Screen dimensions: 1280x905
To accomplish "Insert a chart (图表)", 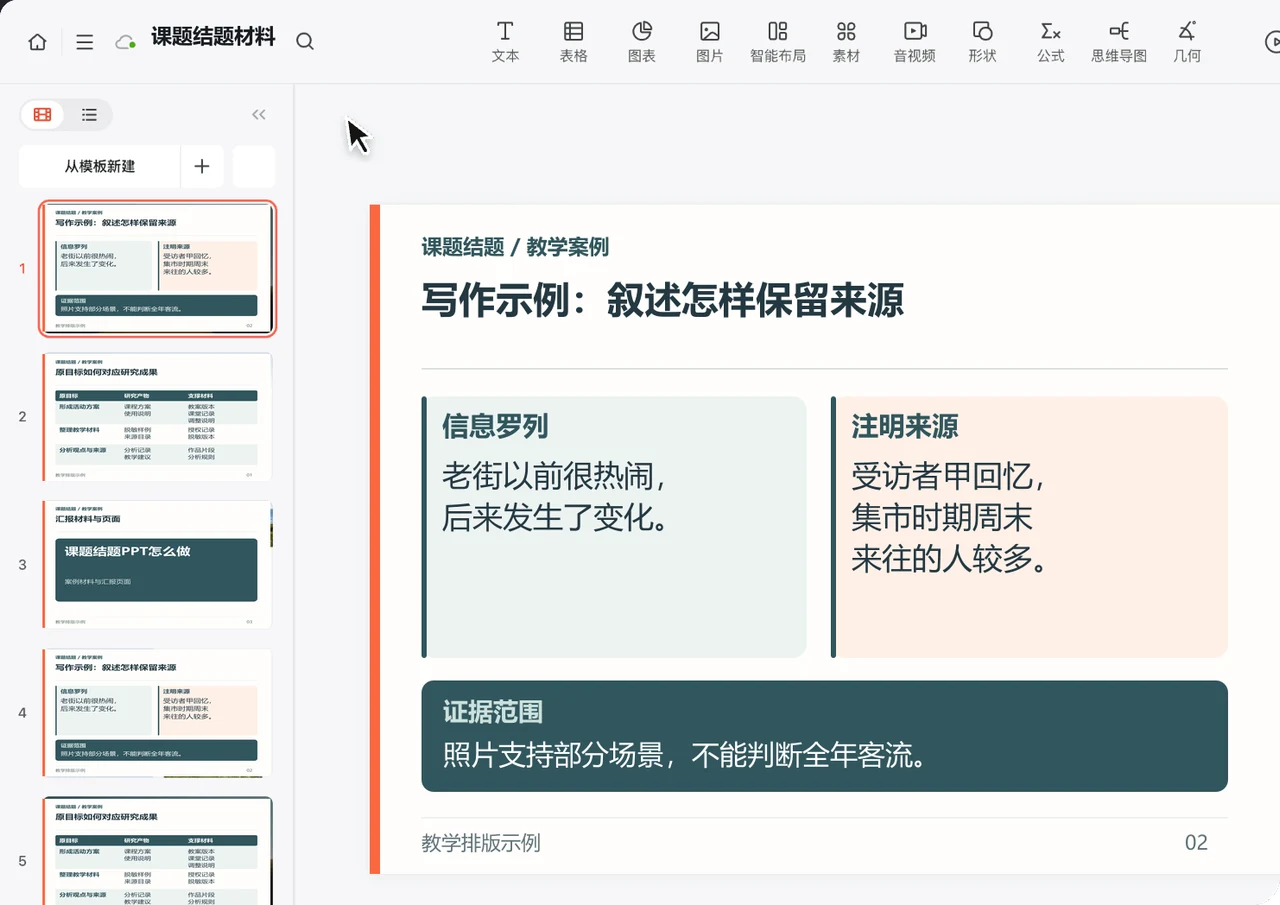I will coord(642,42).
